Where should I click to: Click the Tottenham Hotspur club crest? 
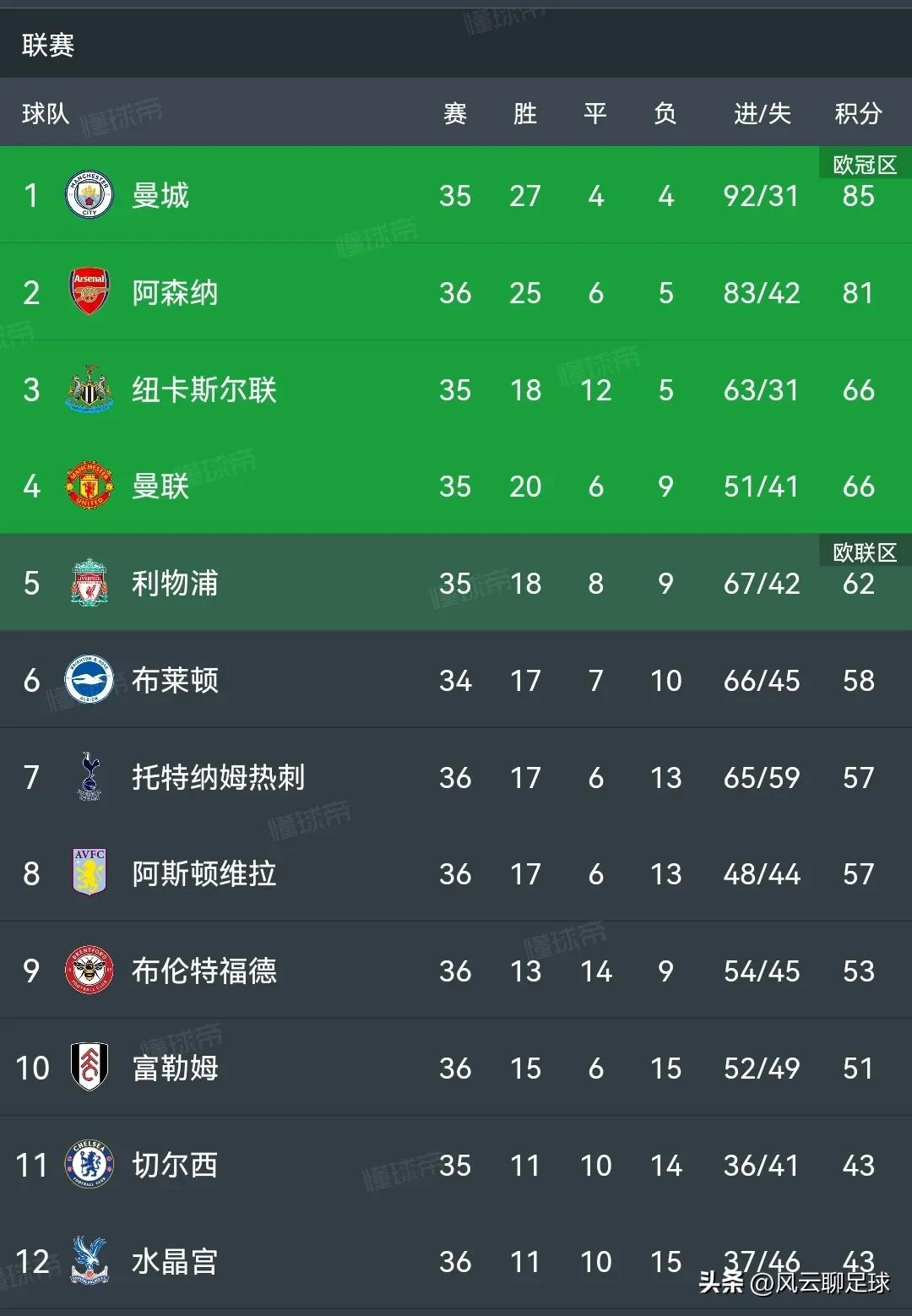90,777
